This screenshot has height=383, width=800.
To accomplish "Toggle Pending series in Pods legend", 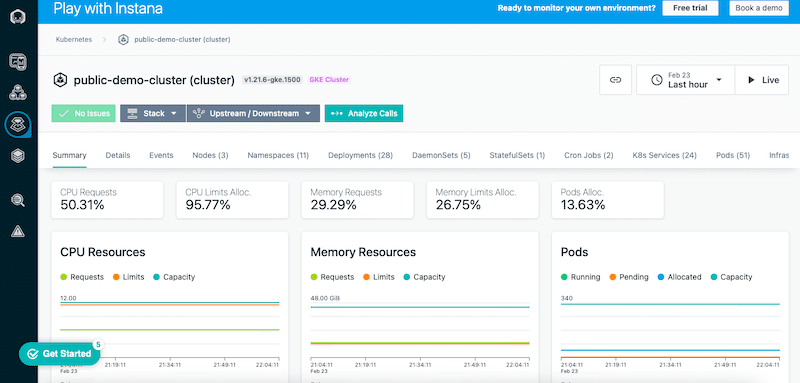I will (629, 277).
